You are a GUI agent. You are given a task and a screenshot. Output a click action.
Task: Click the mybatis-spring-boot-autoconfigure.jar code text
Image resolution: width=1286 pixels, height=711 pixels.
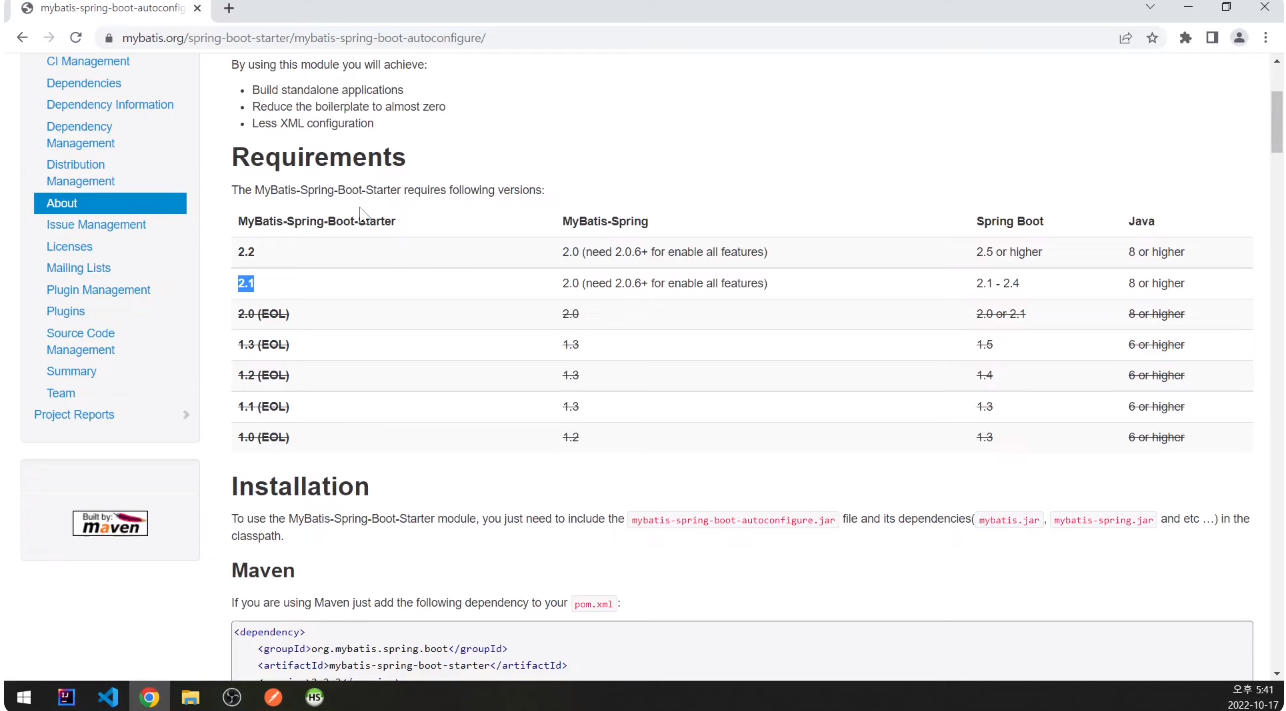click(733, 520)
